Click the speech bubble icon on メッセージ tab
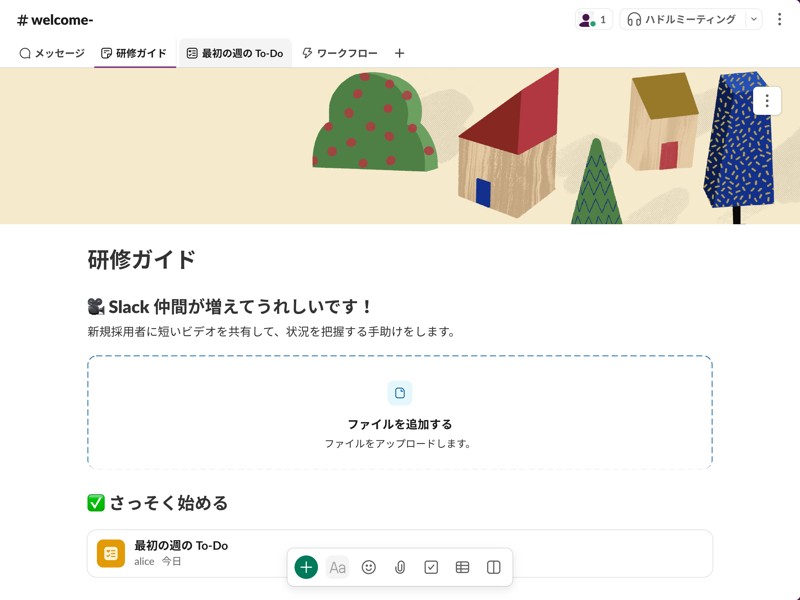 click(x=24, y=53)
